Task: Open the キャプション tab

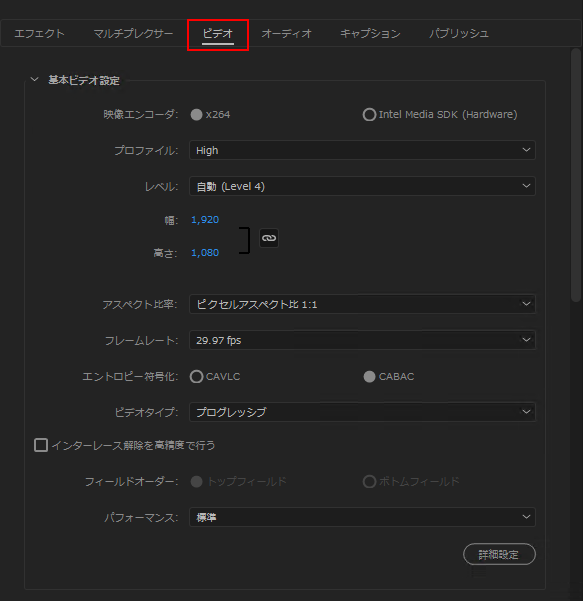Action: point(370,34)
